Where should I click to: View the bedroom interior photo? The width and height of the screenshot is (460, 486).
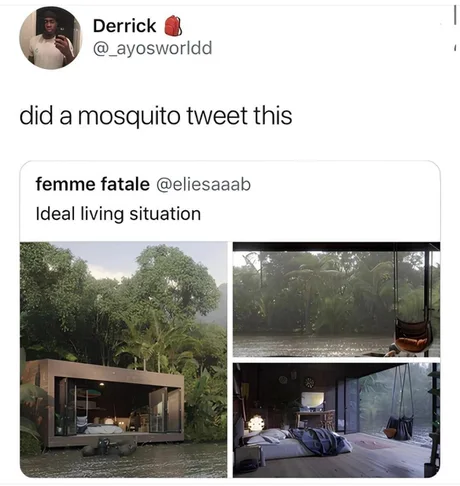click(336, 420)
